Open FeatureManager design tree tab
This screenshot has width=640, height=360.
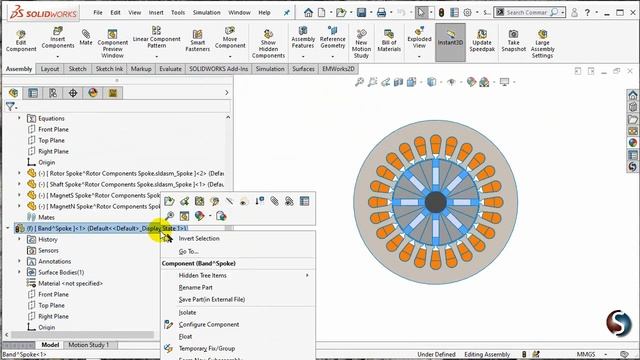point(13,93)
